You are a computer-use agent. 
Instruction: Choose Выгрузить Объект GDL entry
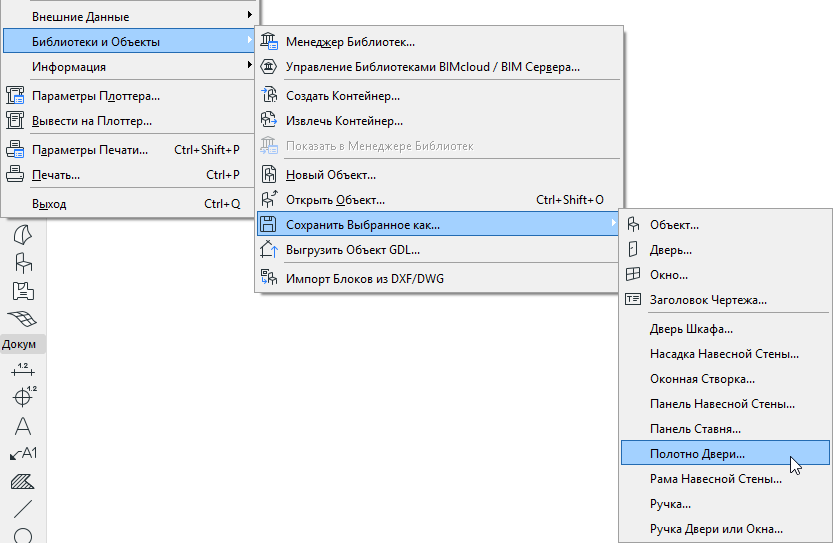439,250
